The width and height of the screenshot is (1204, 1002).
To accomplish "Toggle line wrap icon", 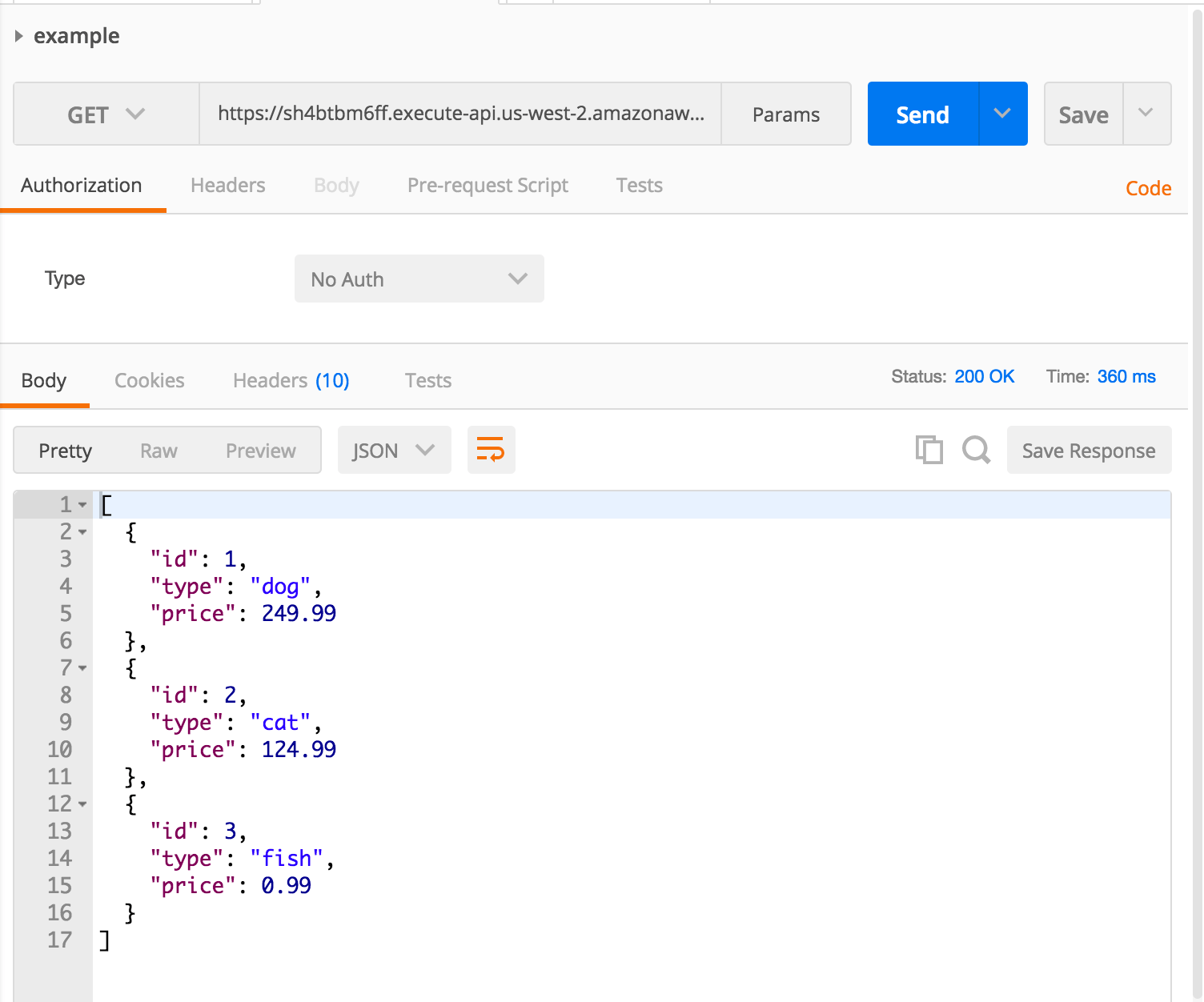I will (491, 450).
